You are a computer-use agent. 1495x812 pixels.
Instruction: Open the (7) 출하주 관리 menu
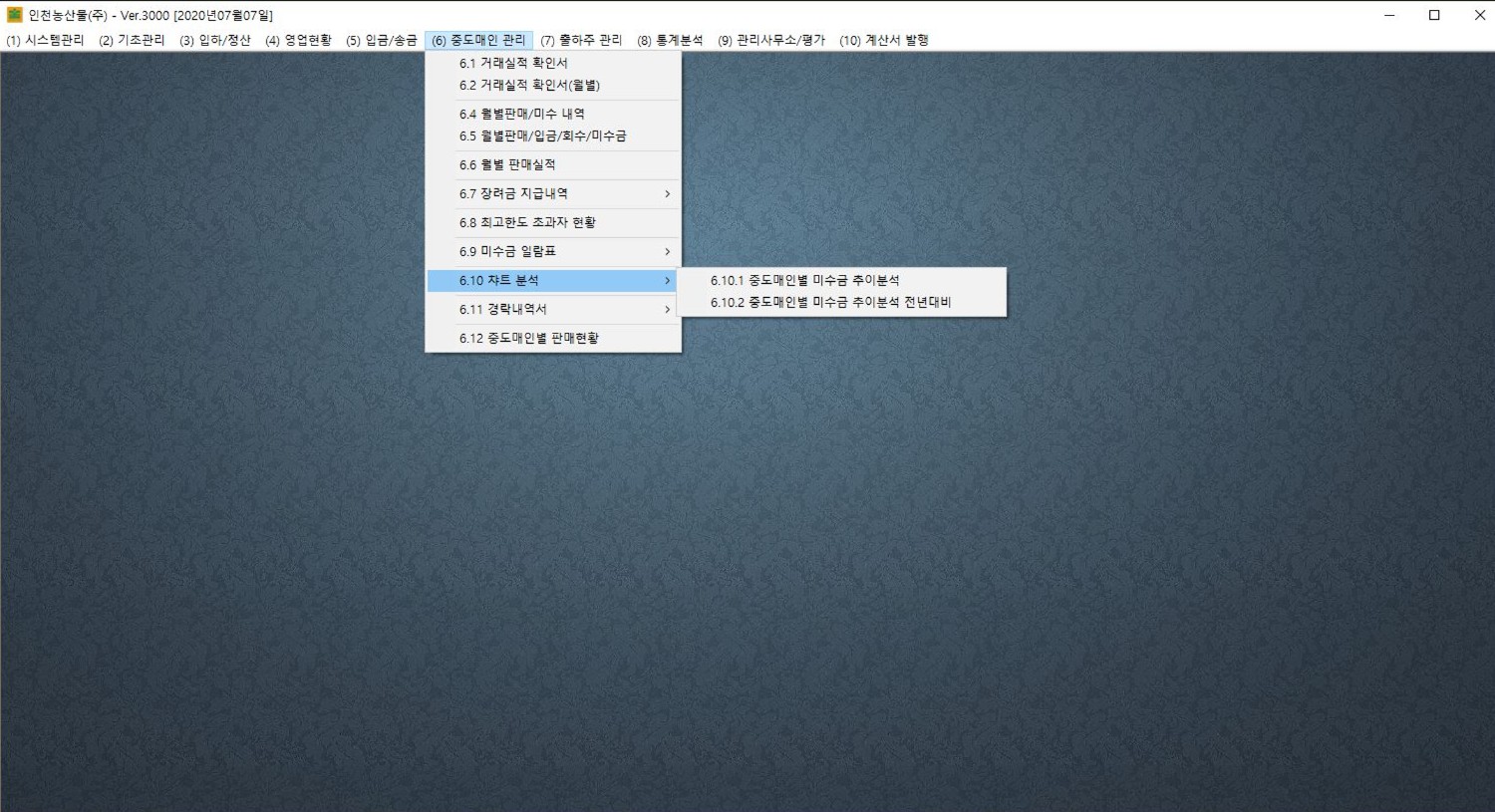tap(581, 40)
